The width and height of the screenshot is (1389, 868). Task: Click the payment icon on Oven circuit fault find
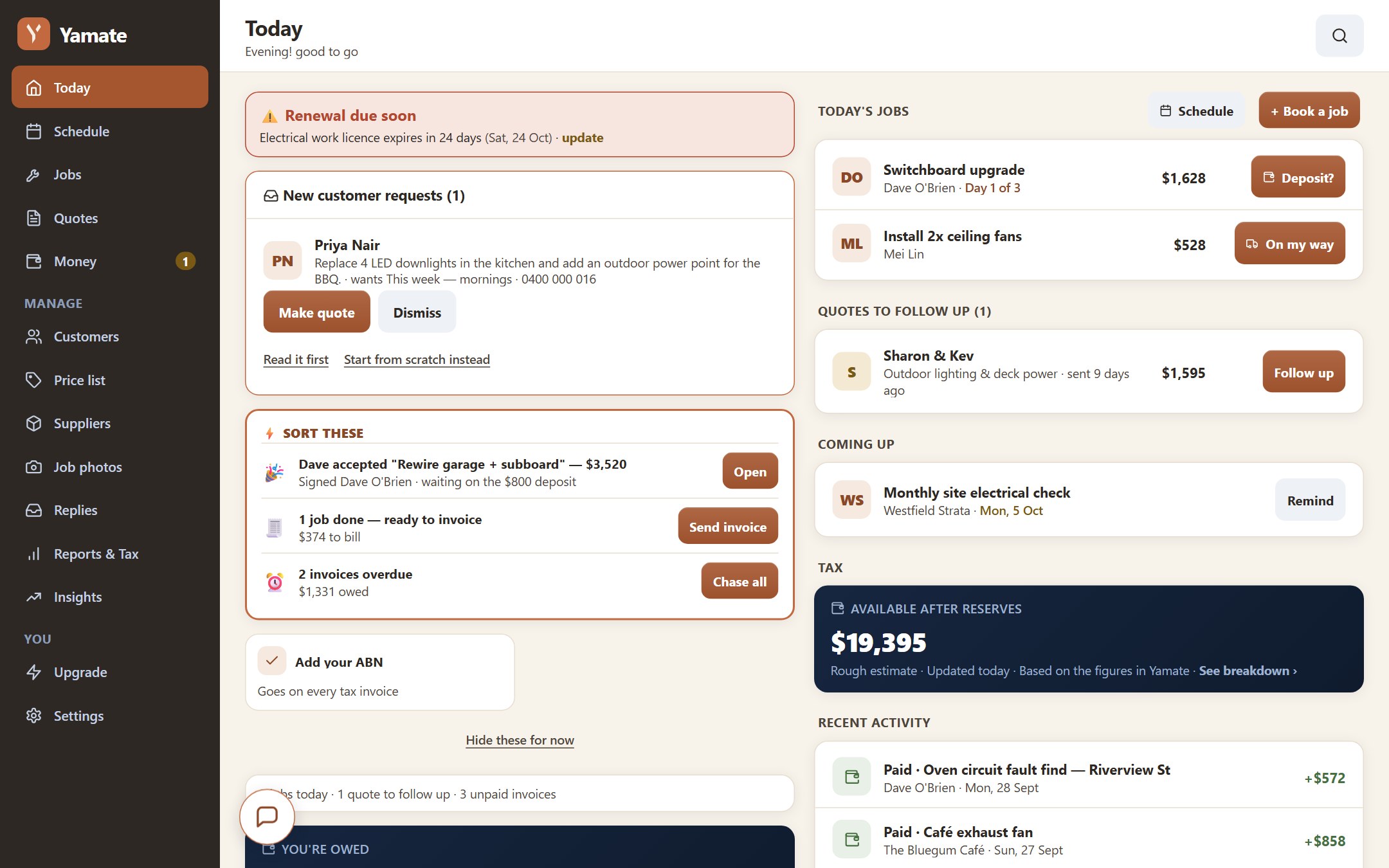pyautogui.click(x=851, y=777)
